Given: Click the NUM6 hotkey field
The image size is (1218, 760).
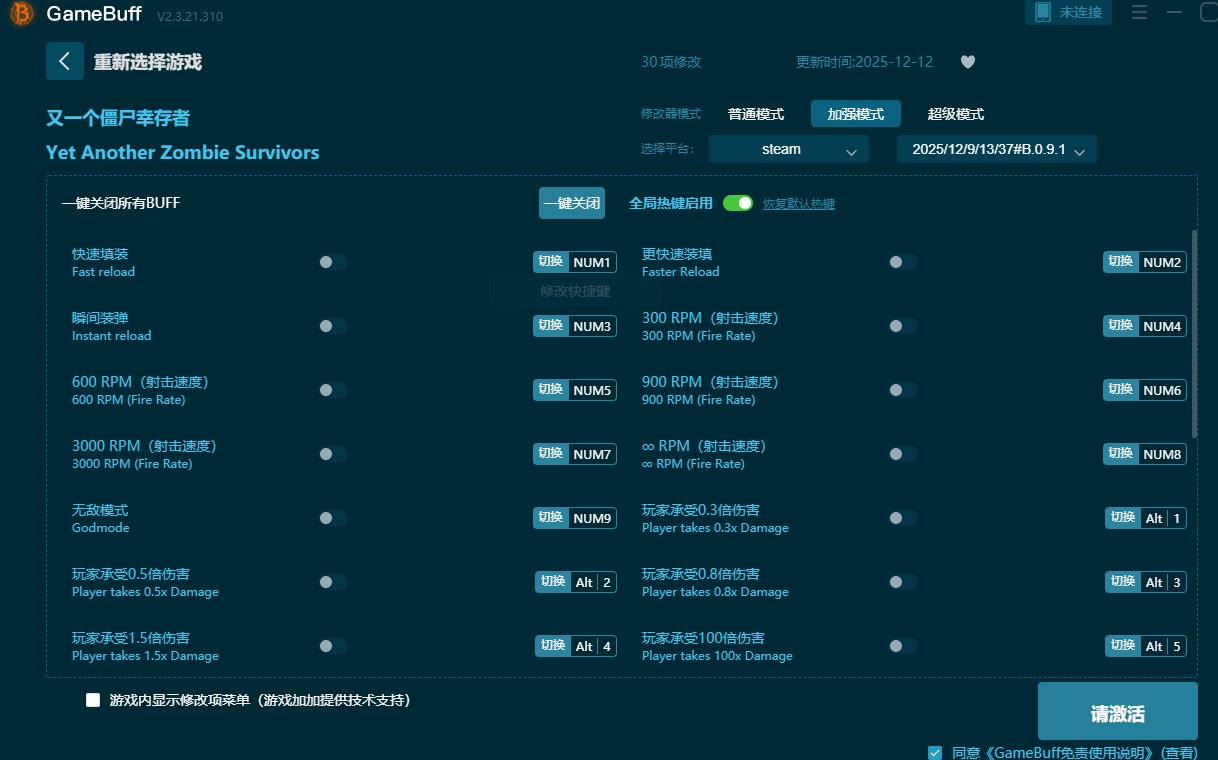Looking at the screenshot, I should click(1162, 390).
